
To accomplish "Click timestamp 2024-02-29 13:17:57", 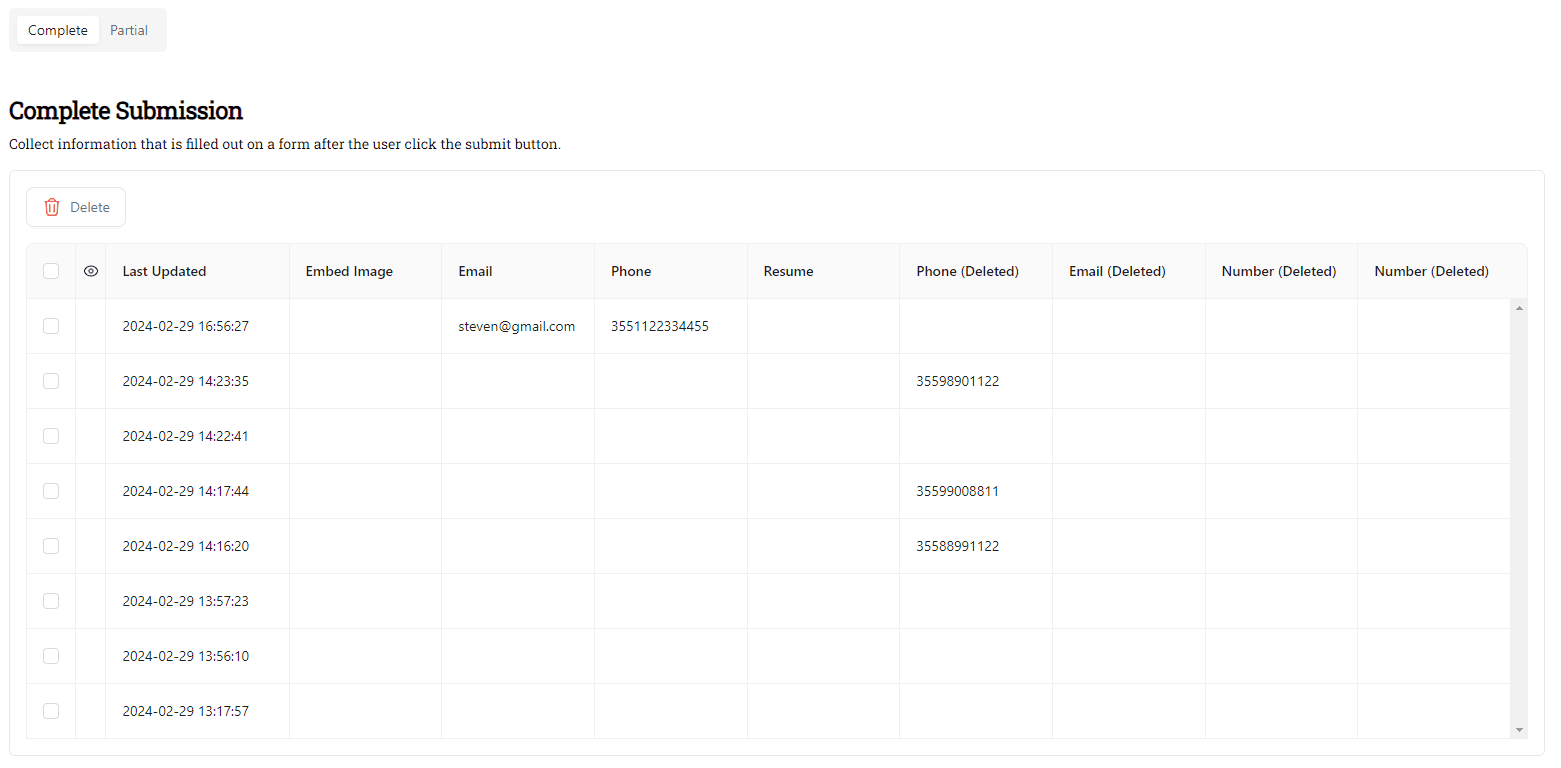I will point(185,711).
